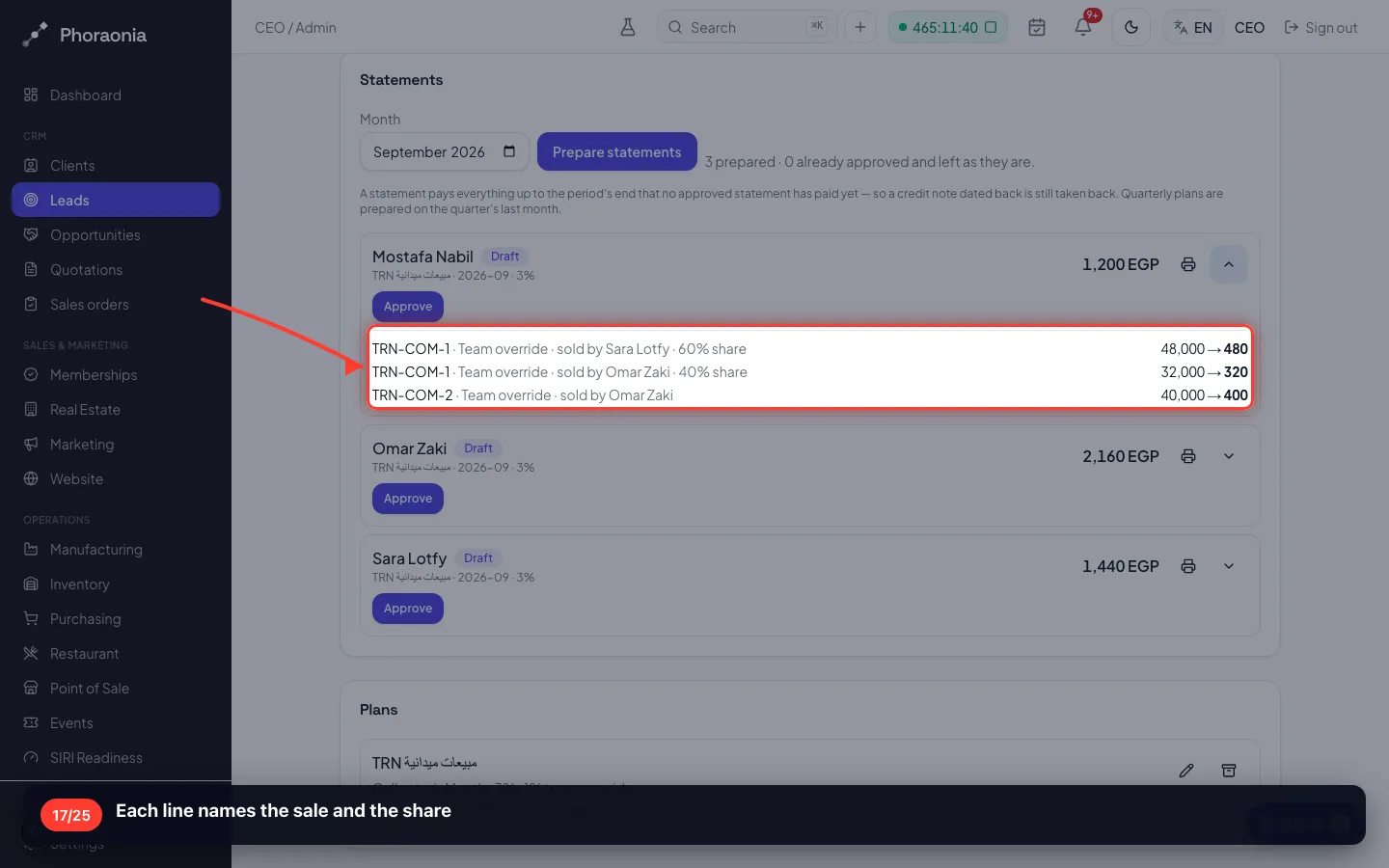The width and height of the screenshot is (1389, 868).
Task: Open Quotations page
Action: pyautogui.click(x=116, y=269)
